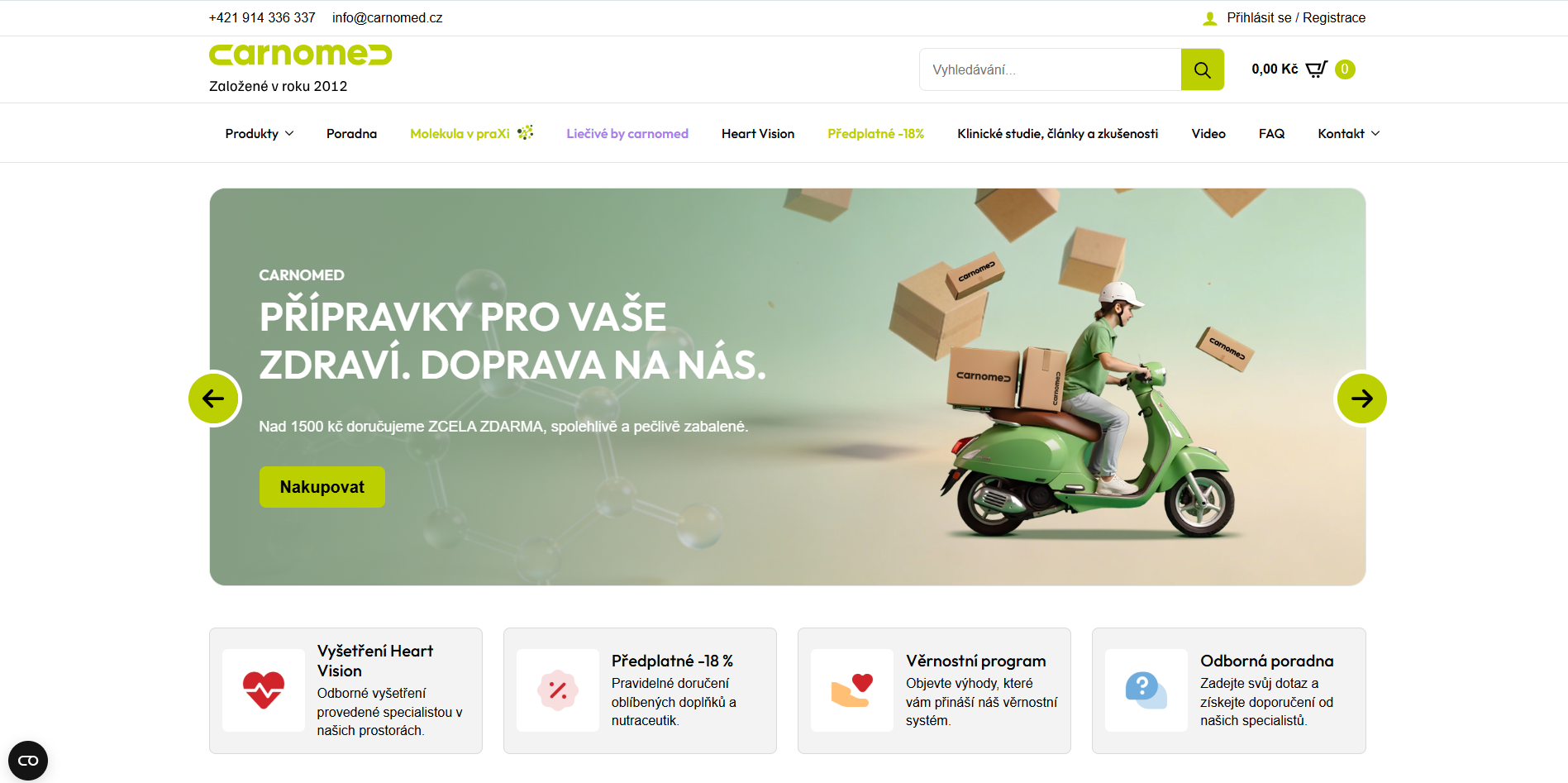
Task: Click the user account icon
Action: tap(1210, 18)
